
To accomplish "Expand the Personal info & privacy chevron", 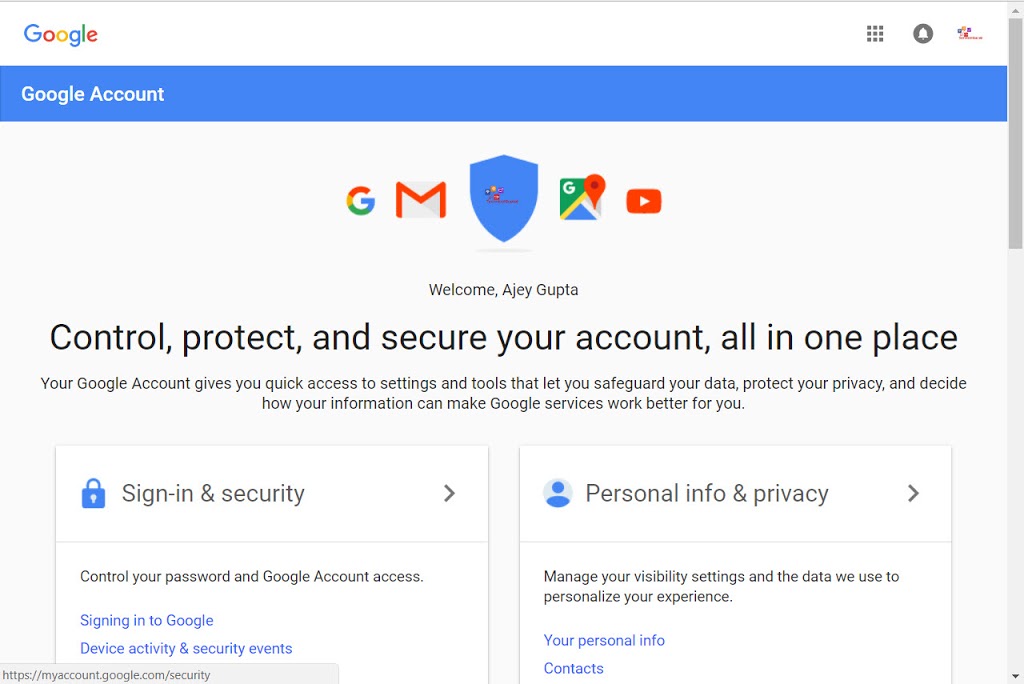I will tap(913, 493).
